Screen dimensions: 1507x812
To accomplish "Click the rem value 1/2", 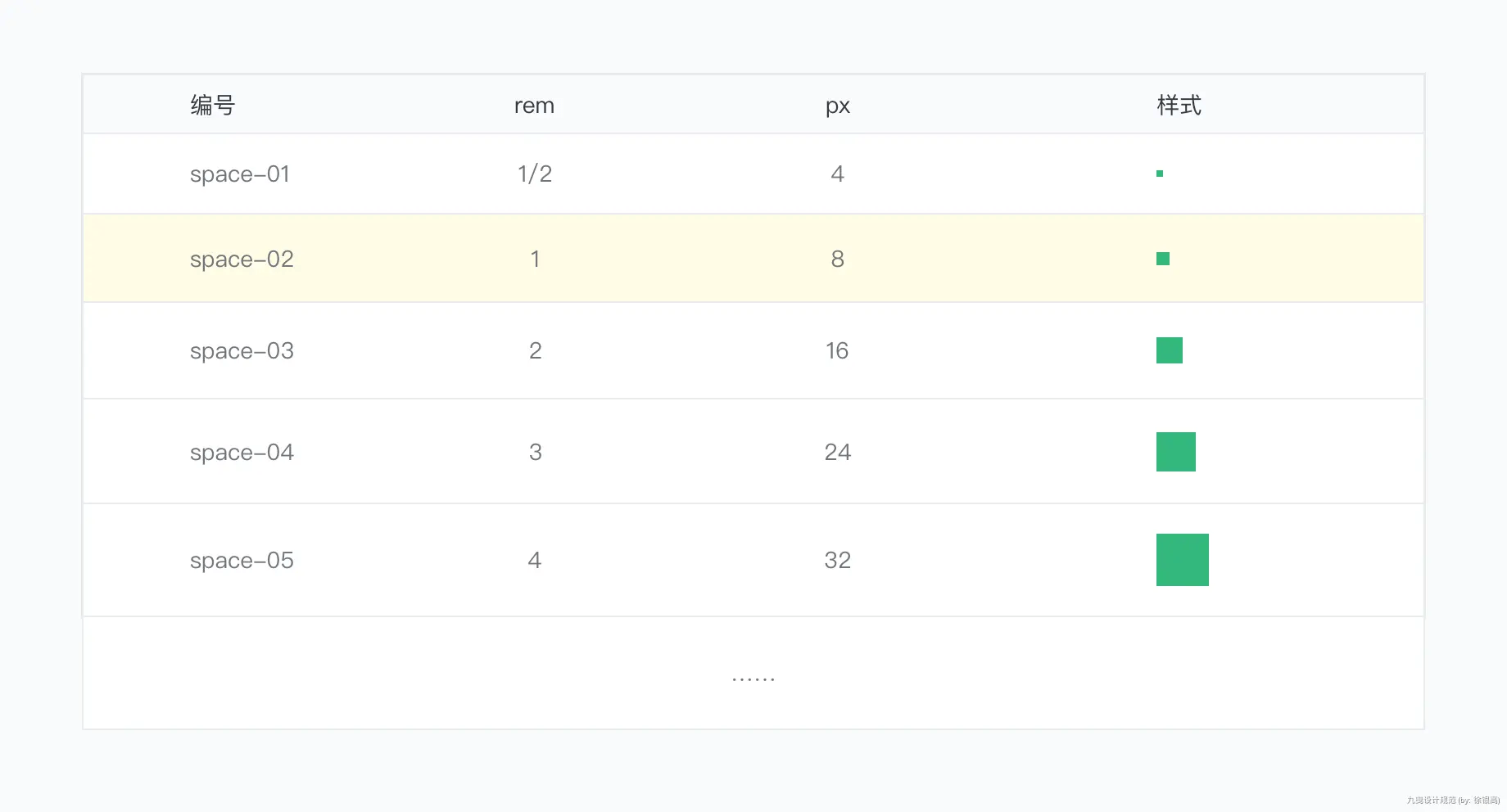I will [535, 174].
